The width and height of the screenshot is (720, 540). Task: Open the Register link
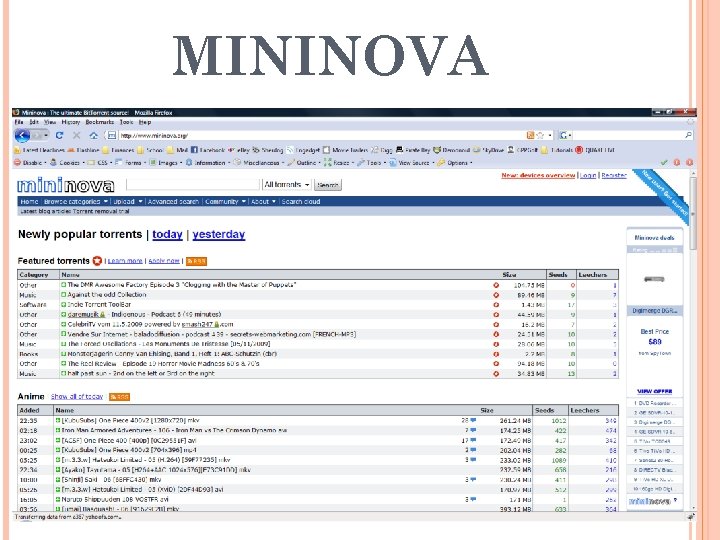614,175
